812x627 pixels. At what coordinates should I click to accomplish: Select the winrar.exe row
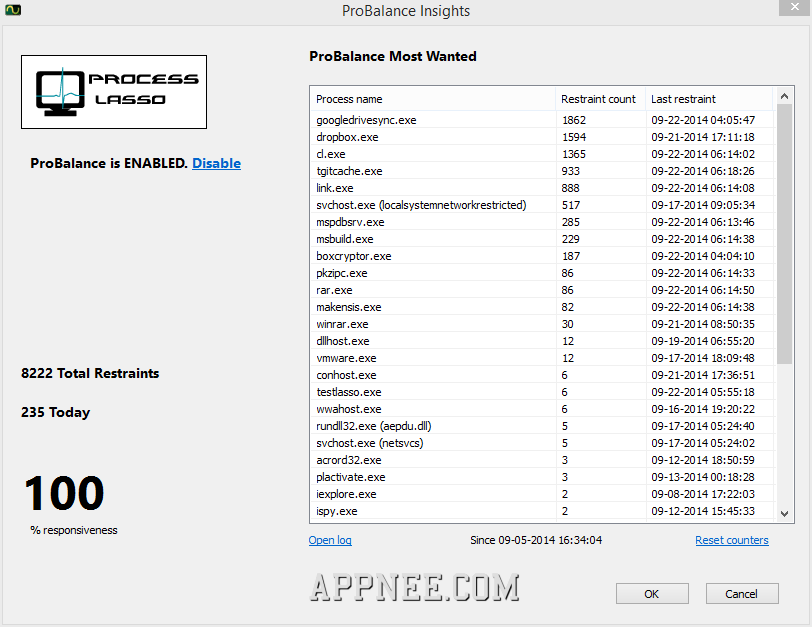542,324
